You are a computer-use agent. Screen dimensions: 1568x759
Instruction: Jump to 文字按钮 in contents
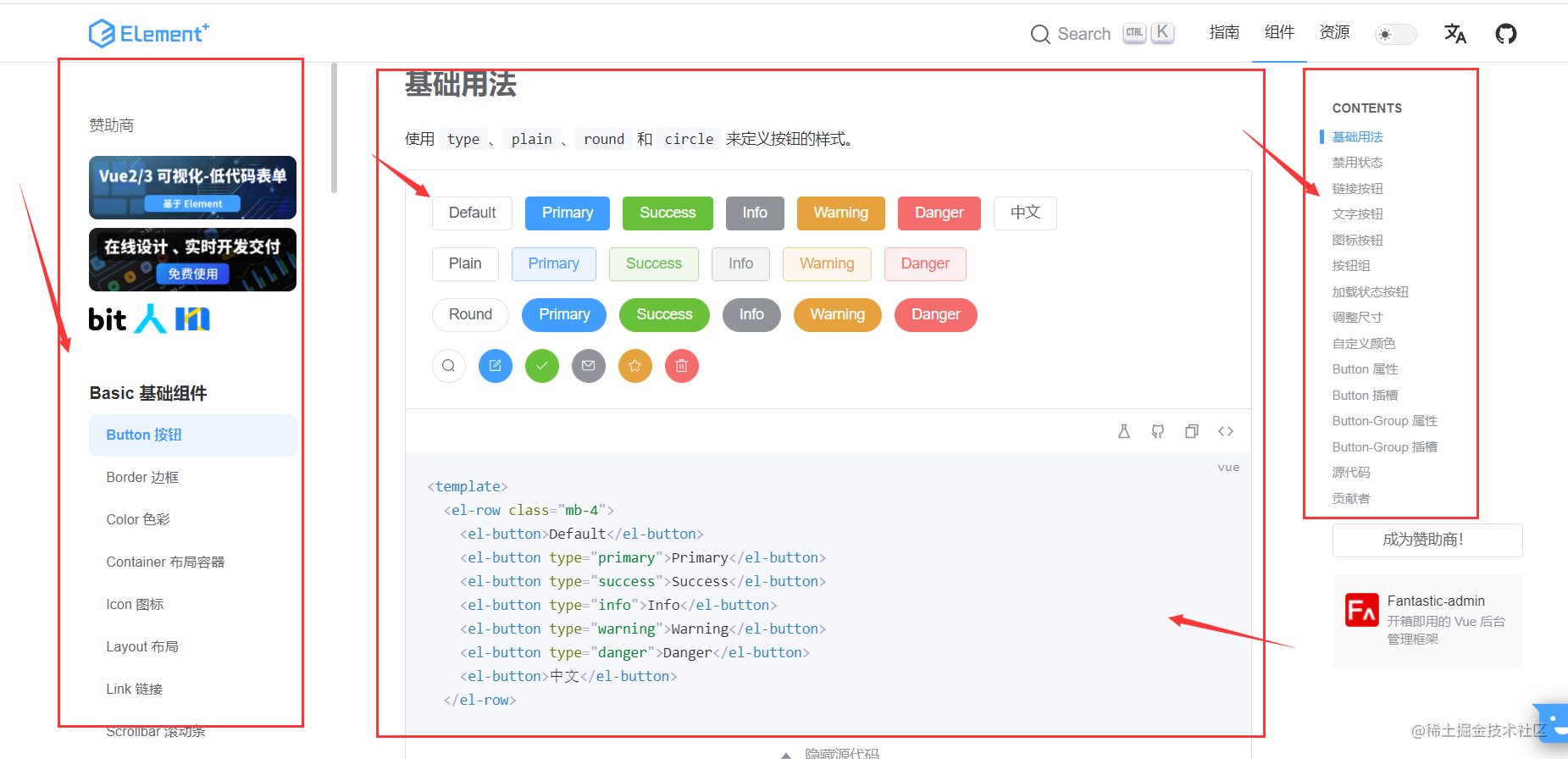(1357, 213)
